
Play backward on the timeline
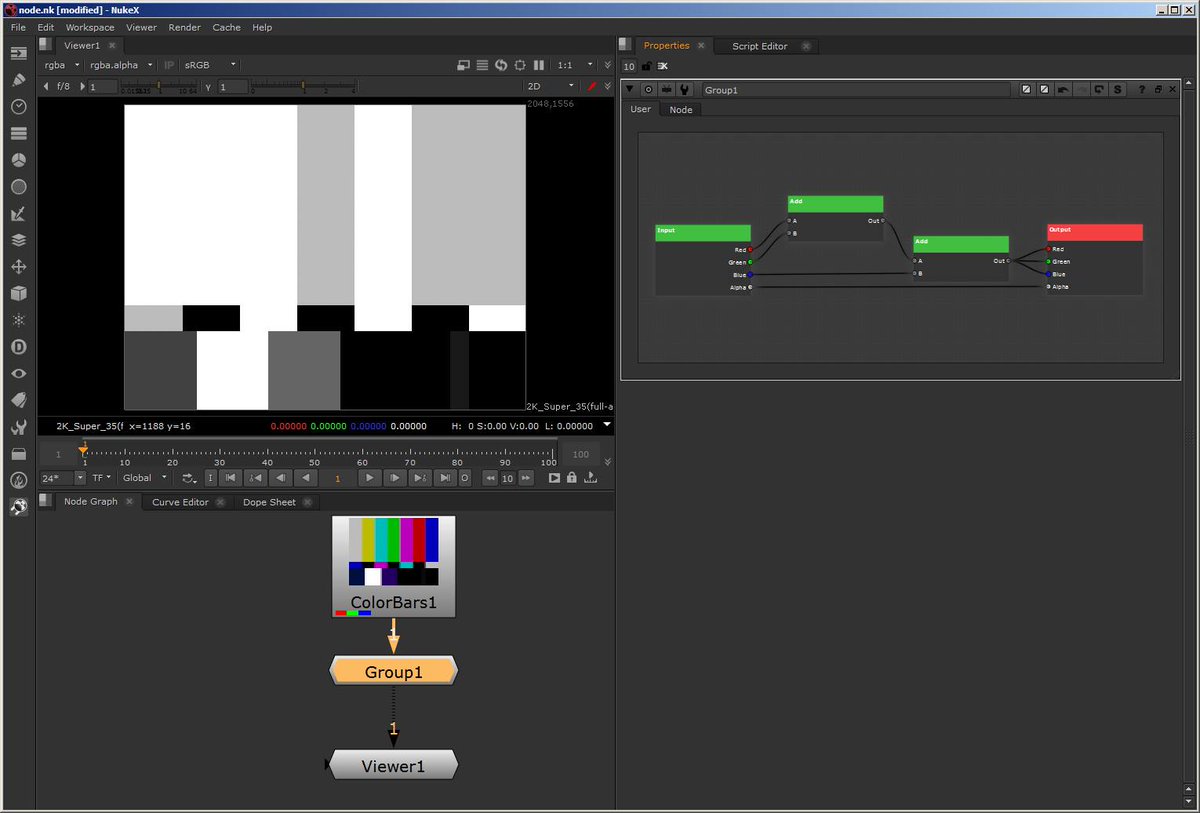(306, 478)
